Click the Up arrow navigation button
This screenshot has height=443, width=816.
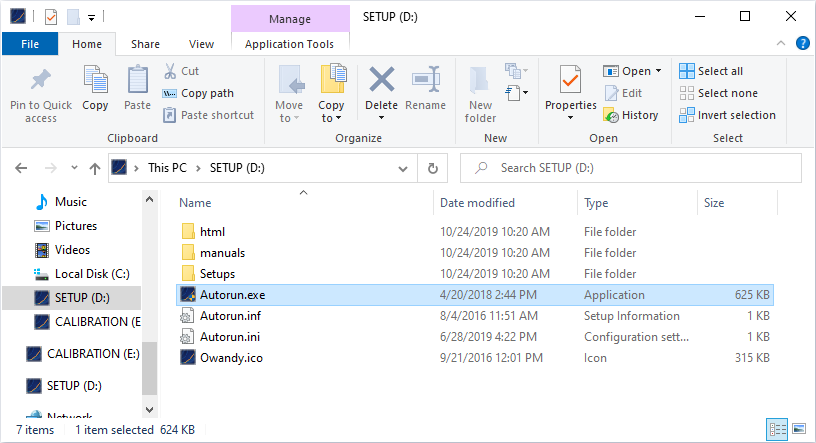pos(94,169)
